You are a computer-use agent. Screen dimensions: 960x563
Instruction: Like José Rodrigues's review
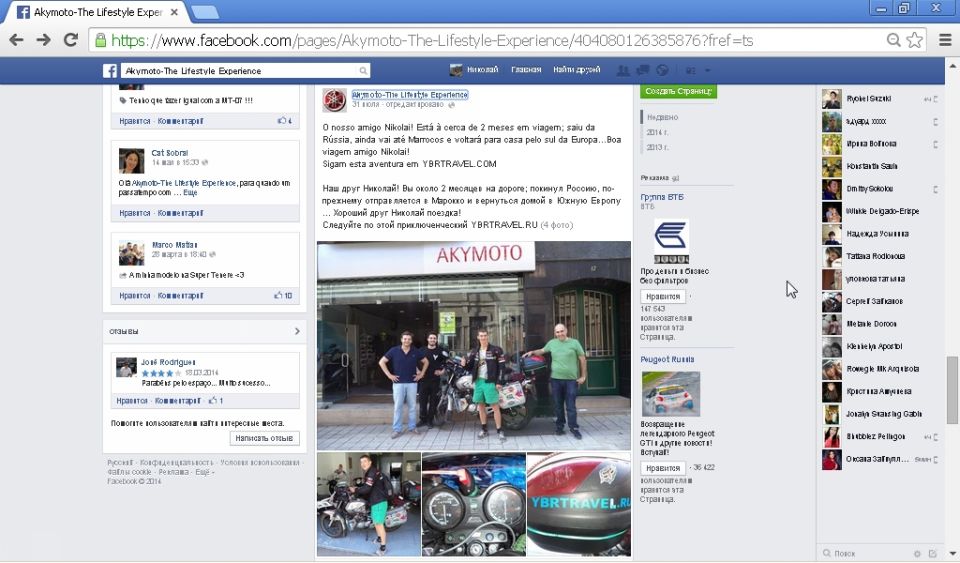(132, 401)
